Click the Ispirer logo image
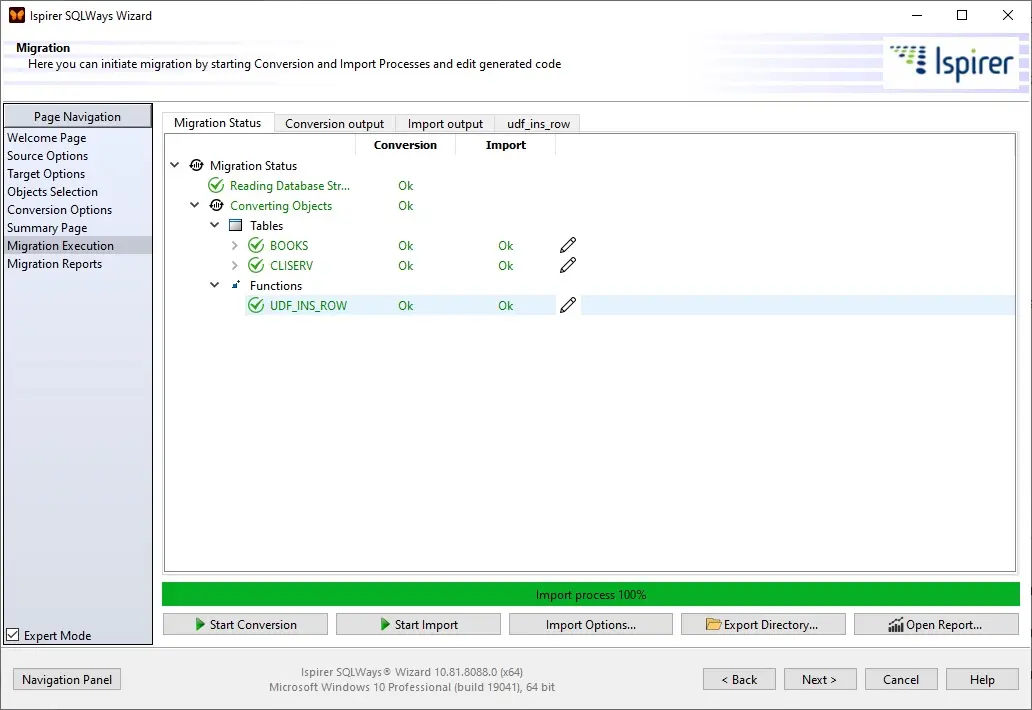This screenshot has height=710, width=1032. pyautogui.click(x=951, y=63)
